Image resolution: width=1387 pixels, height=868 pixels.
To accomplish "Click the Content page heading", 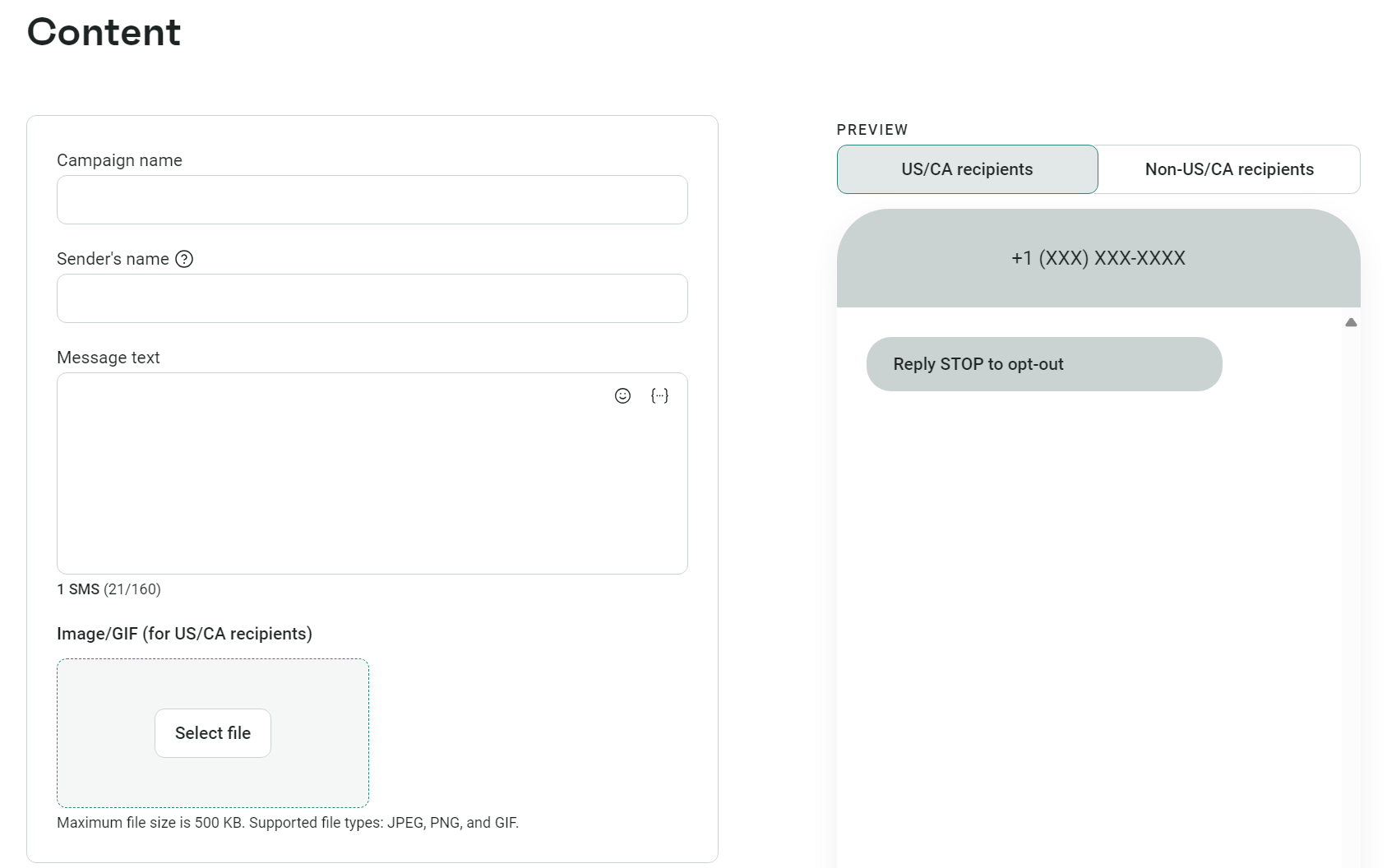I will click(104, 32).
